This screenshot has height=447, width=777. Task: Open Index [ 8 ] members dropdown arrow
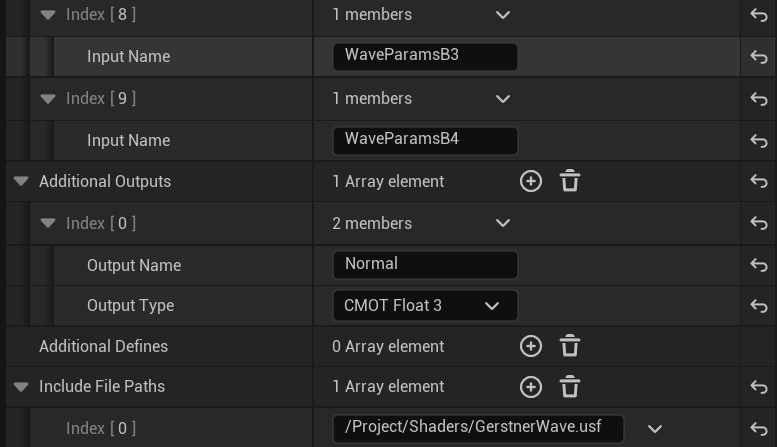point(503,15)
